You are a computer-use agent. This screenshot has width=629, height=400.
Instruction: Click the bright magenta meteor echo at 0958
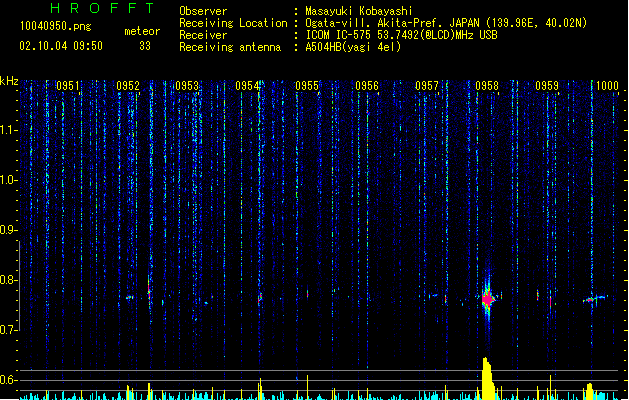coord(487,299)
